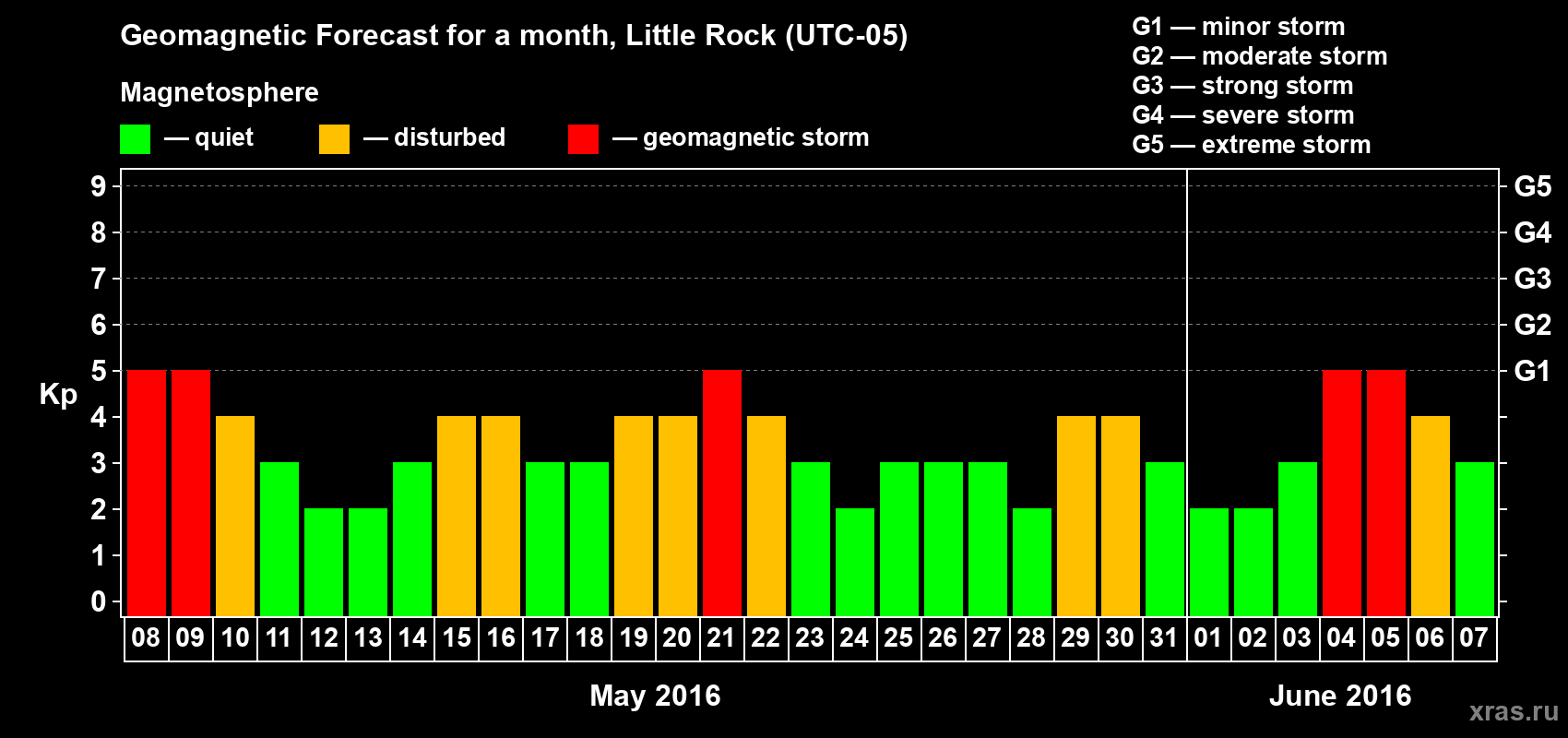Click the green bar for May 24
The width and height of the screenshot is (1568, 738).
(855, 563)
